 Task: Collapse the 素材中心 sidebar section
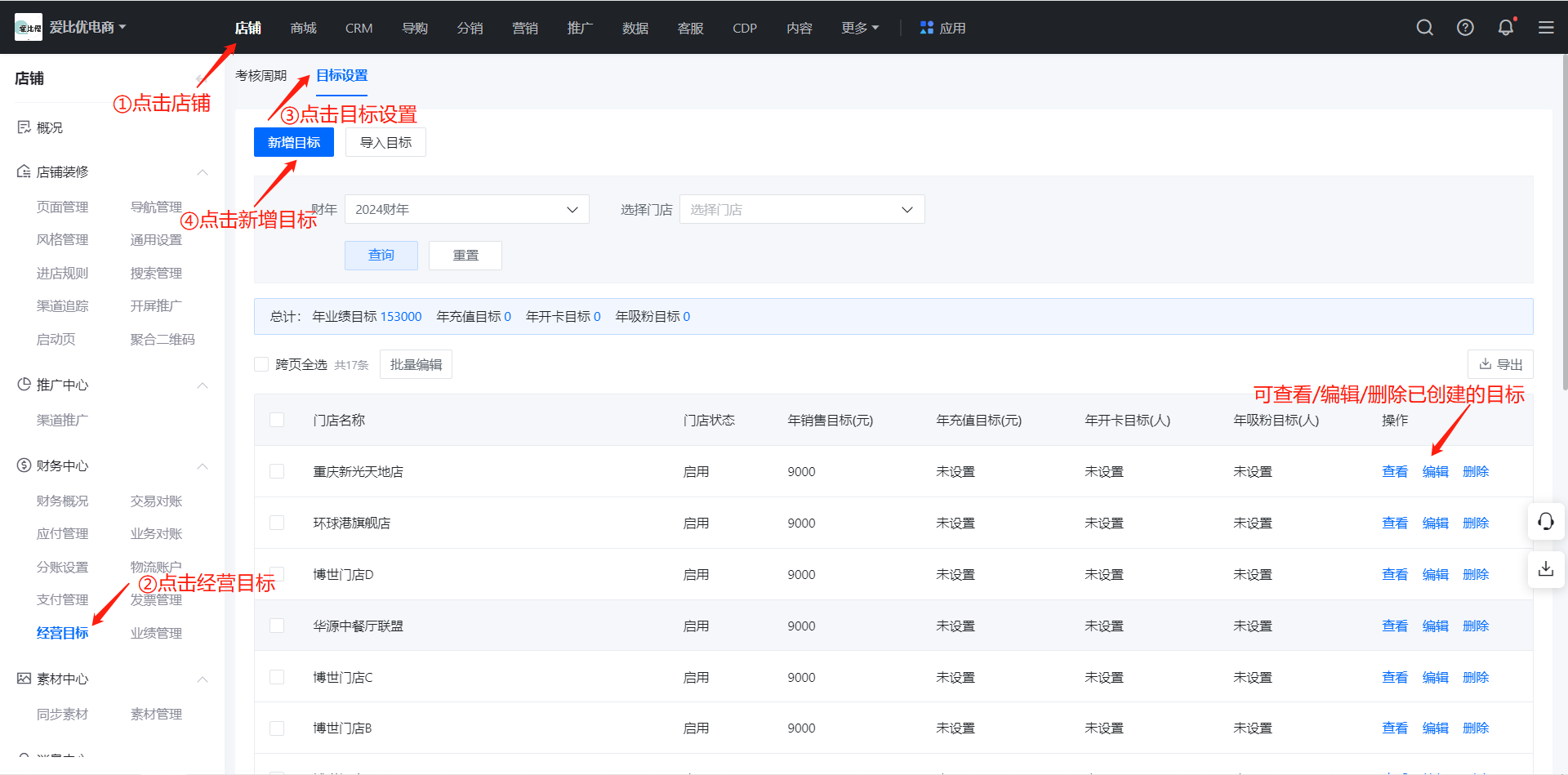click(203, 679)
